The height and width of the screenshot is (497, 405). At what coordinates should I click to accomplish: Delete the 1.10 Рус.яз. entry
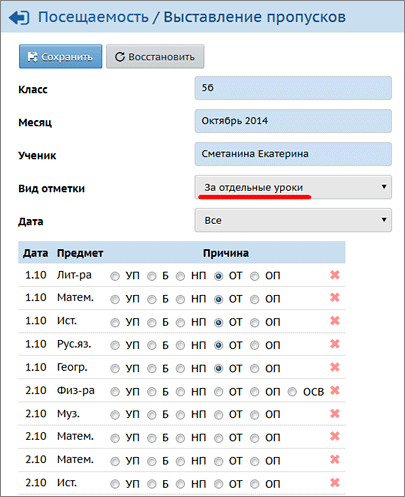click(334, 344)
